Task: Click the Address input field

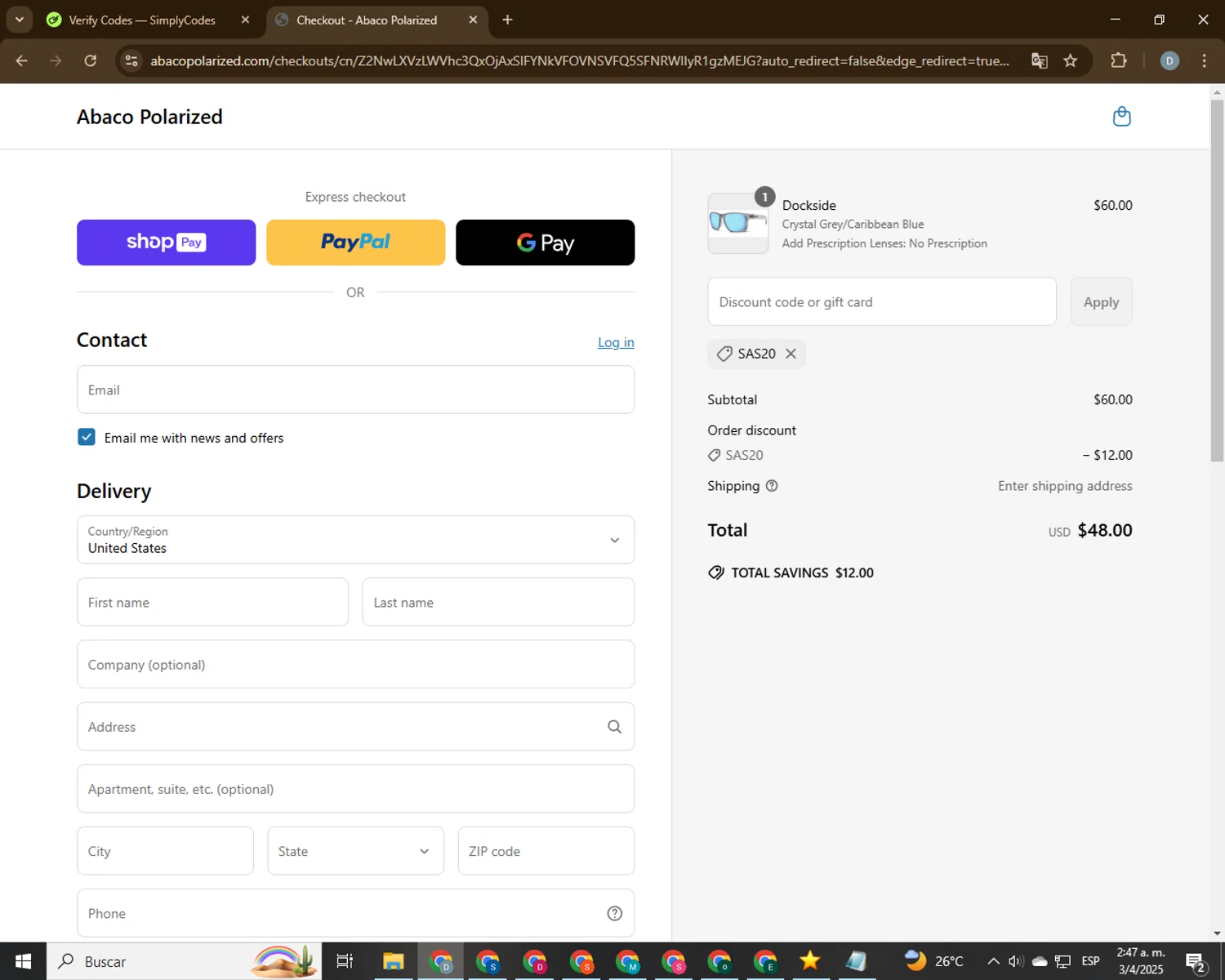Action: (x=355, y=726)
